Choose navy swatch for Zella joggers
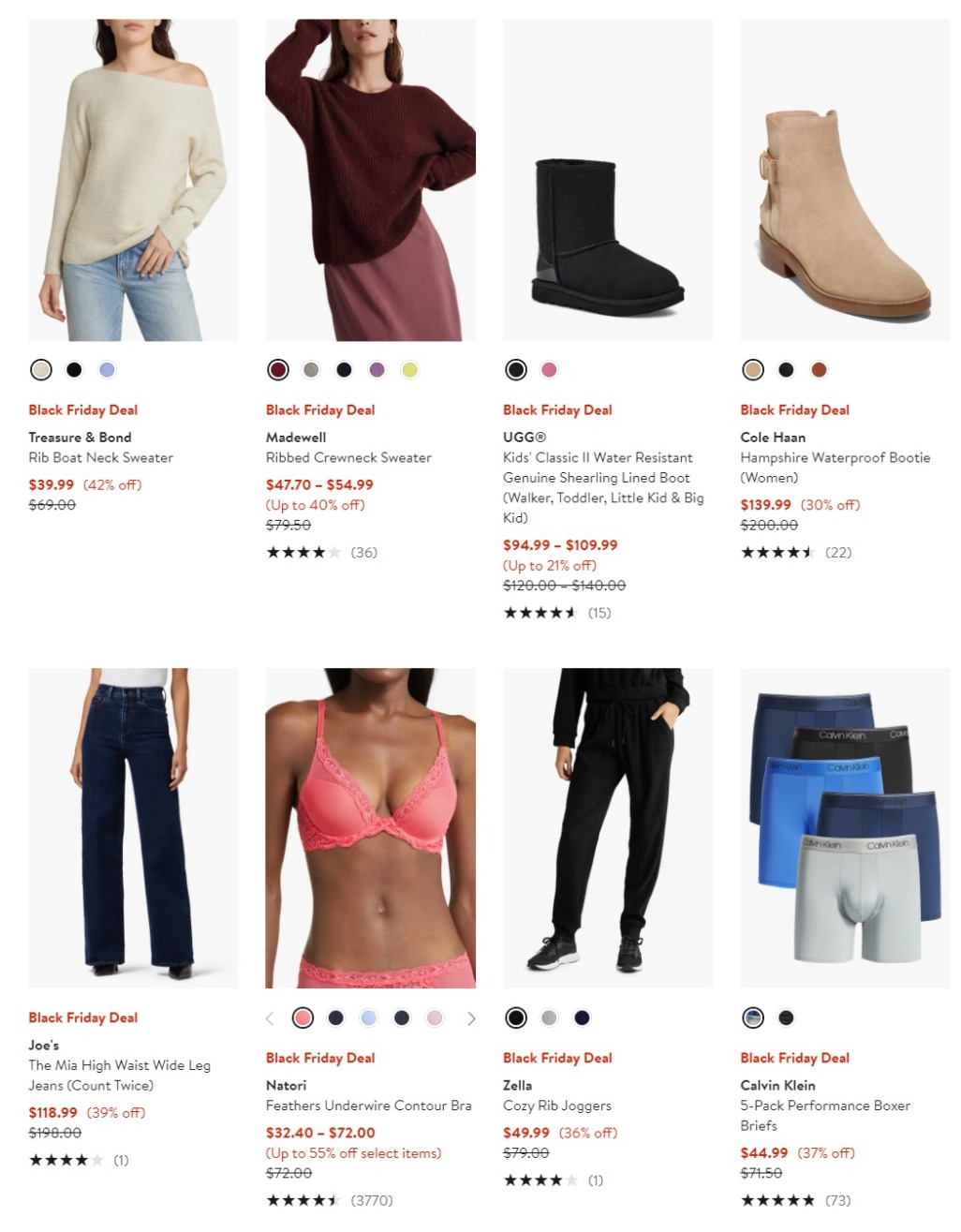 click(x=582, y=1018)
